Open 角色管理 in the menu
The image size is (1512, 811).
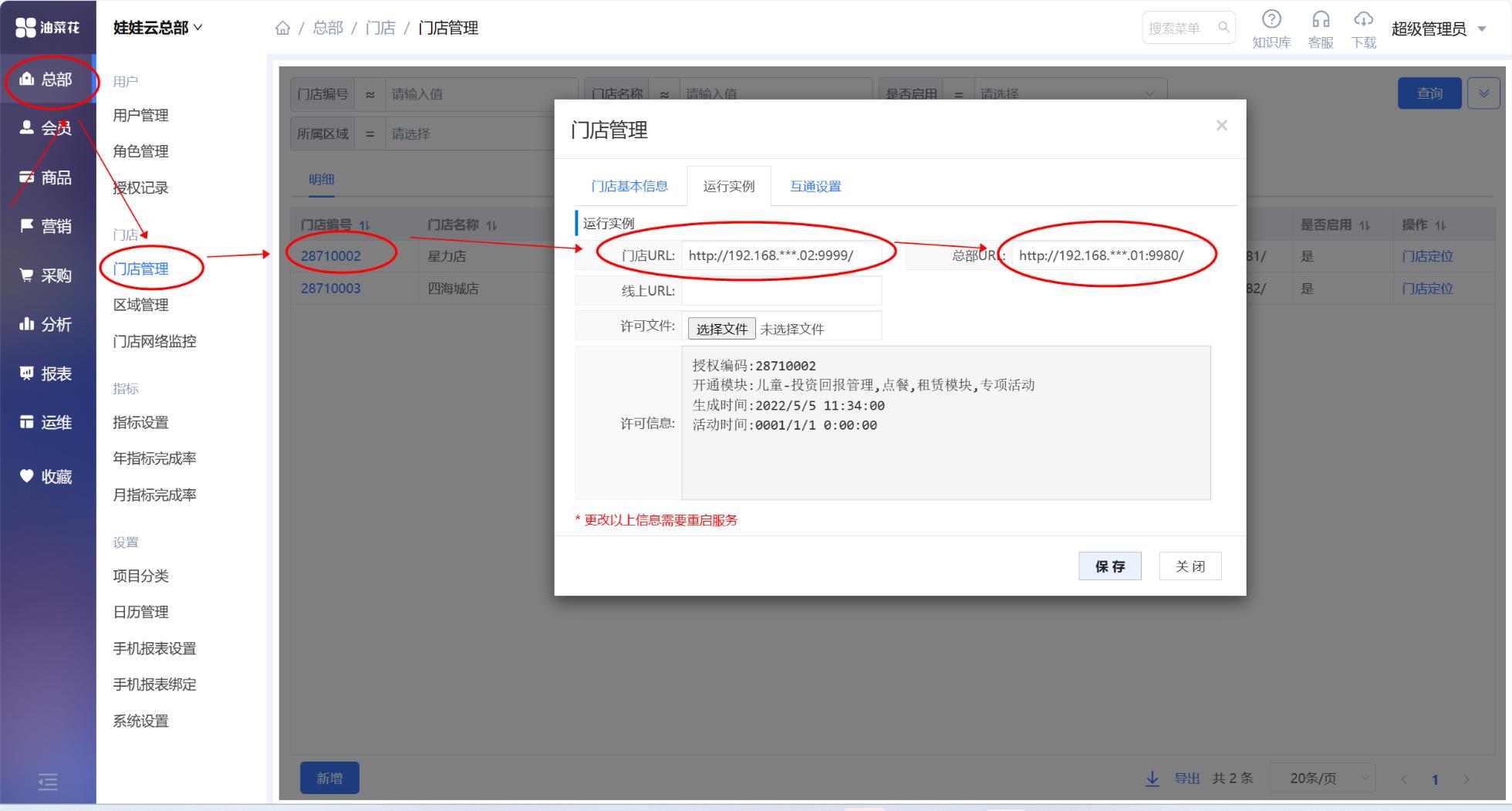[x=140, y=151]
